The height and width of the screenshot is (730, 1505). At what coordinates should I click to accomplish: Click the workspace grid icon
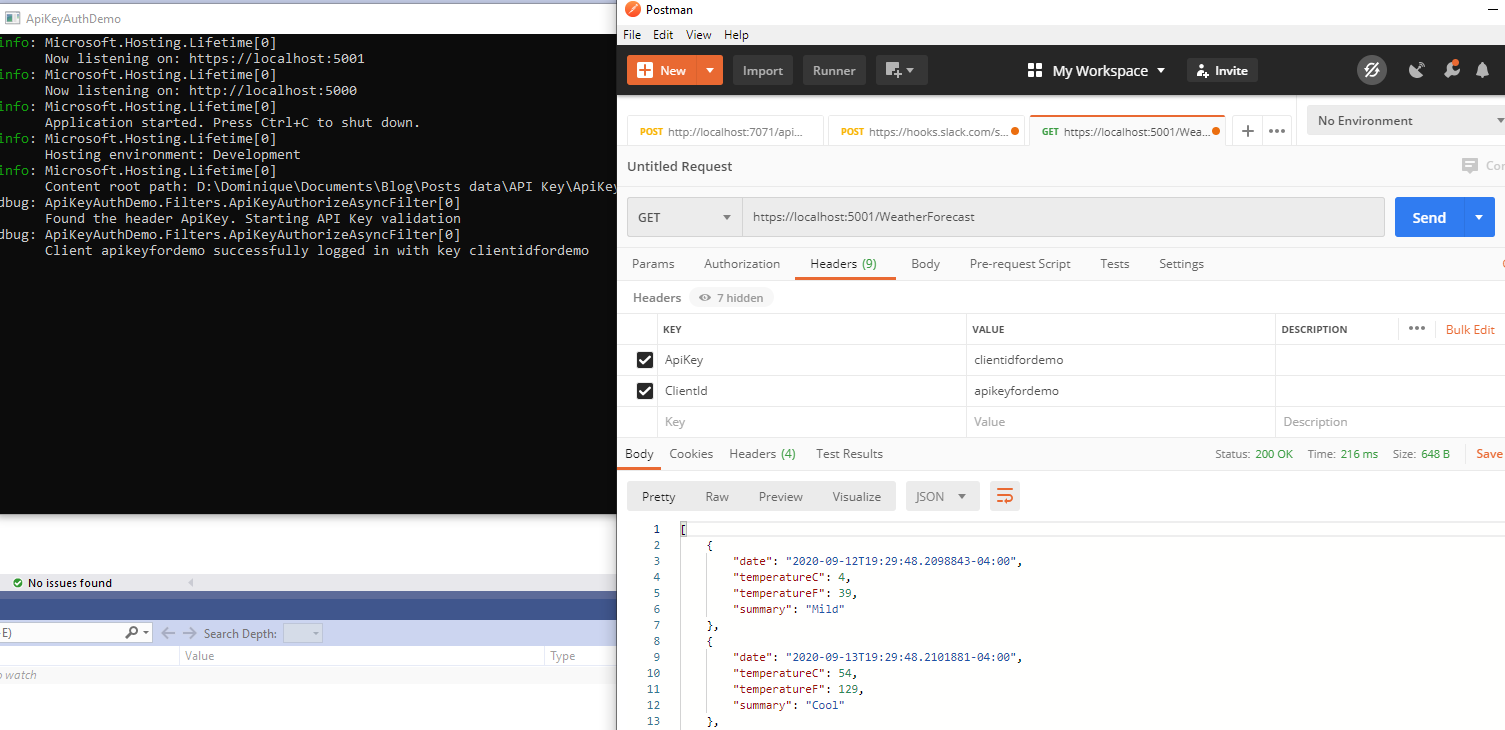[1035, 71]
